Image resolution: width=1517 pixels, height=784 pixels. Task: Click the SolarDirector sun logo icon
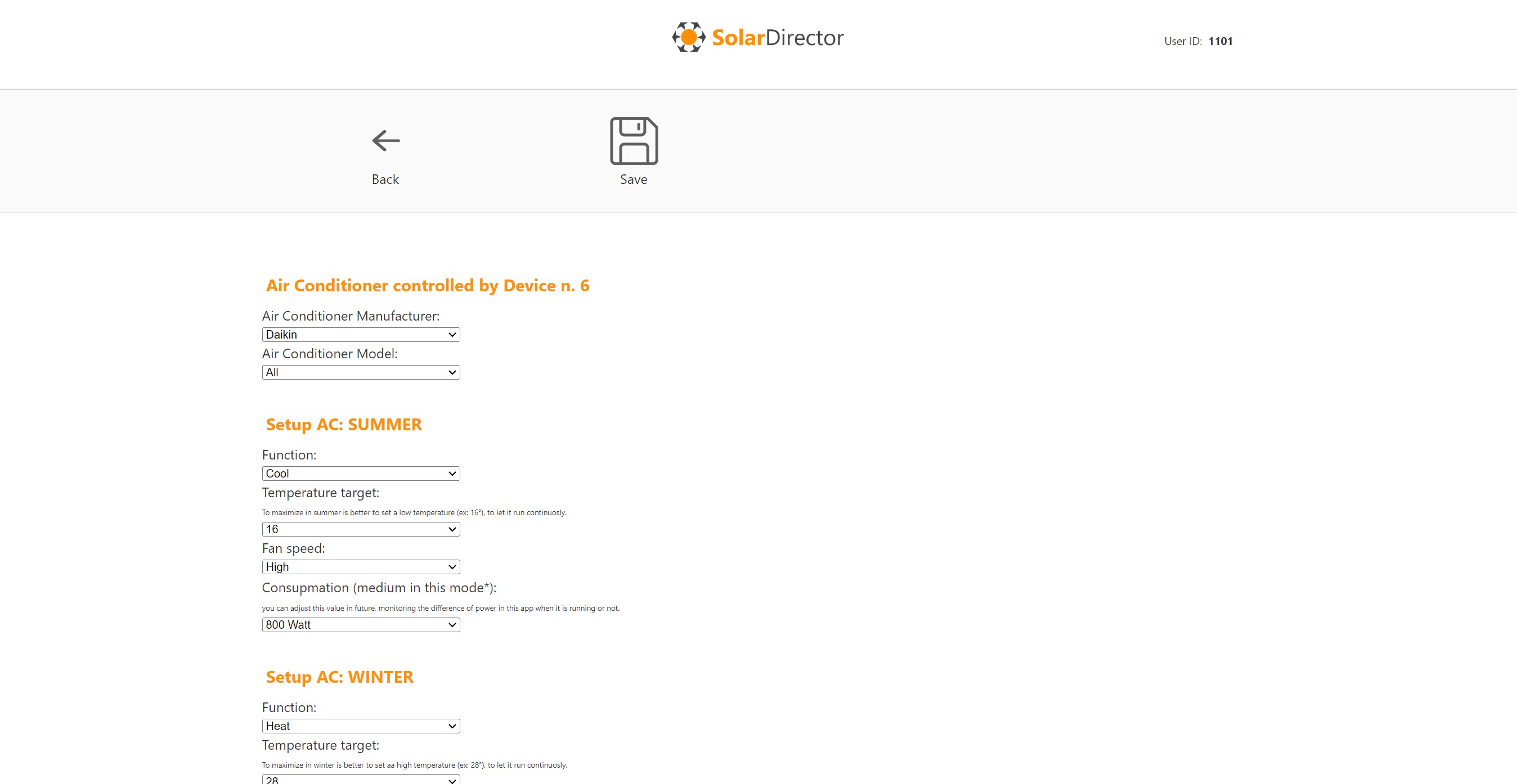pyautogui.click(x=688, y=37)
